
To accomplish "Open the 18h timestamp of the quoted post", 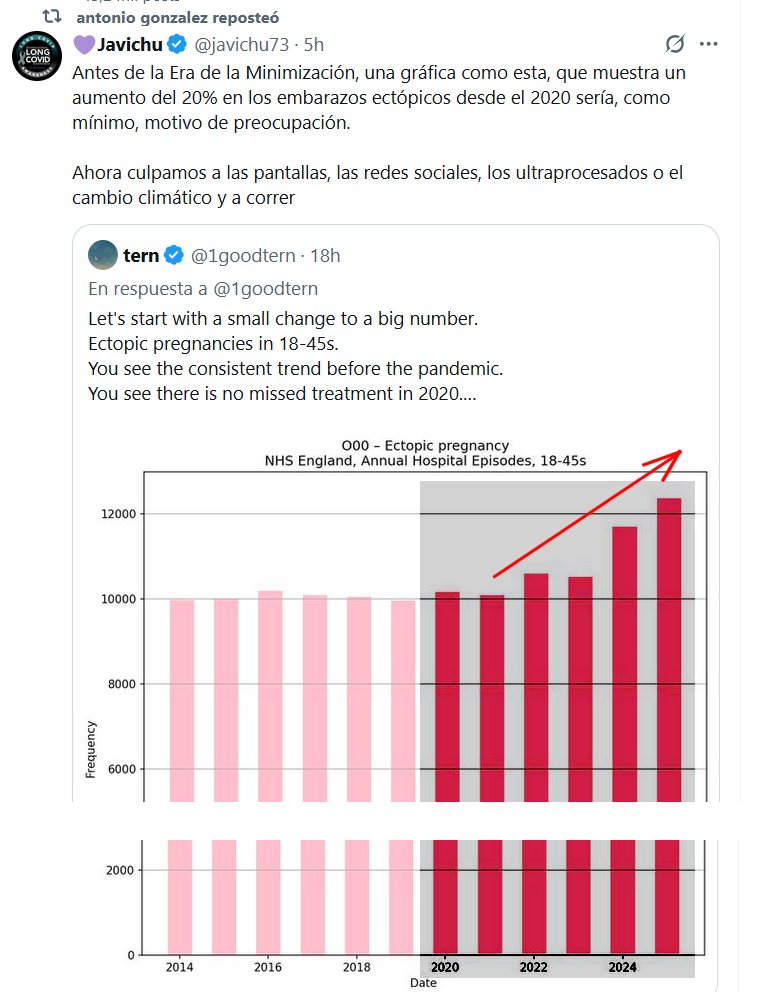I will pyautogui.click(x=325, y=256).
